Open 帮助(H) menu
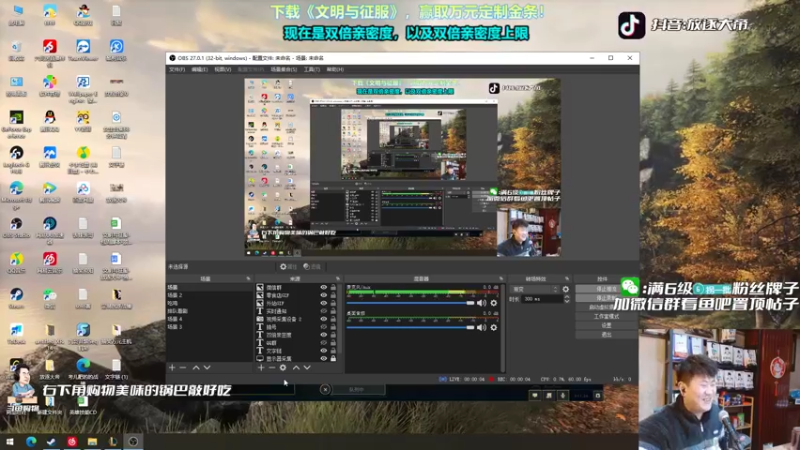 pyautogui.click(x=335, y=69)
